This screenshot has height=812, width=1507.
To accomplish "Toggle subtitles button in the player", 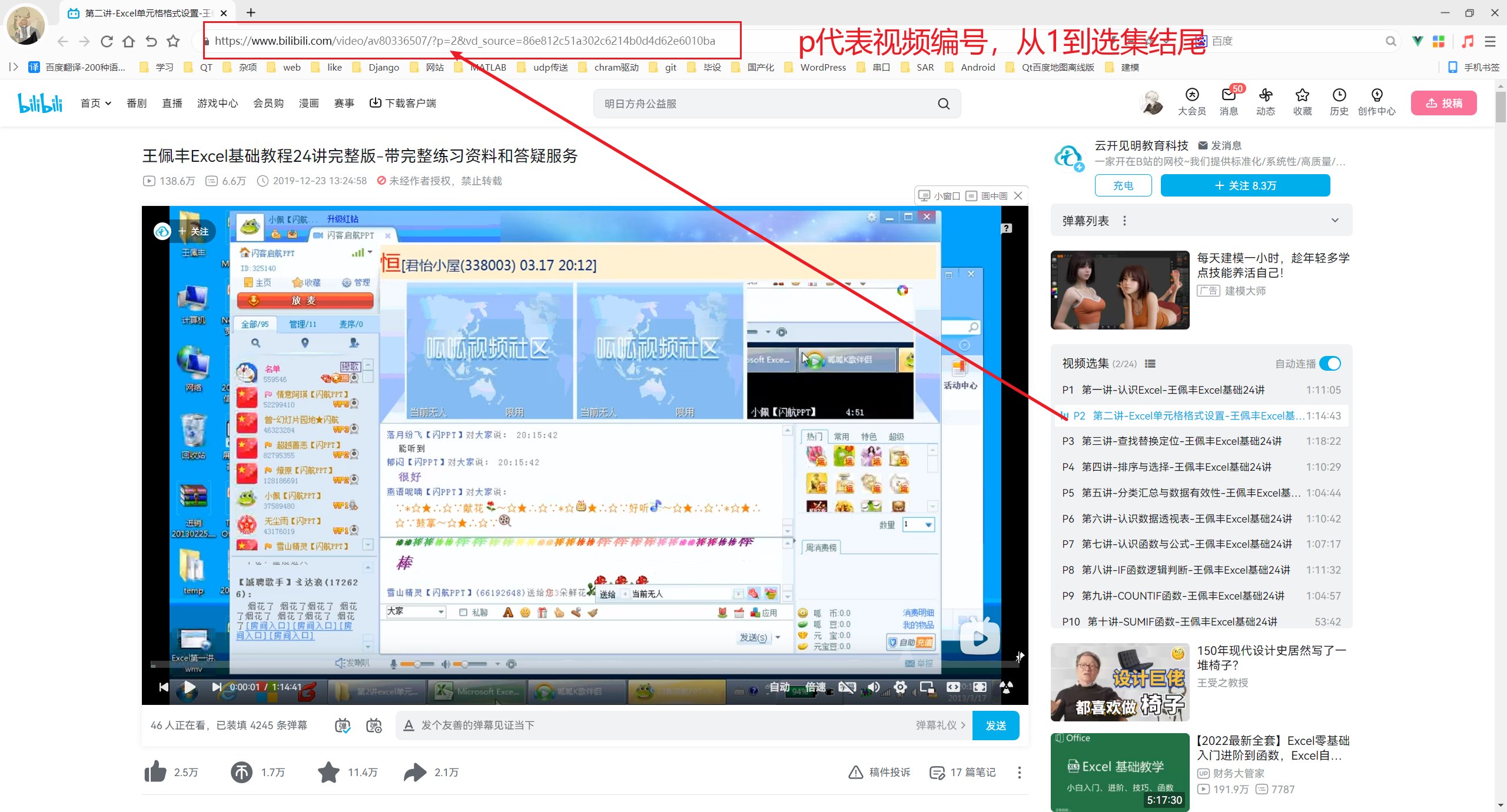I will click(847, 687).
